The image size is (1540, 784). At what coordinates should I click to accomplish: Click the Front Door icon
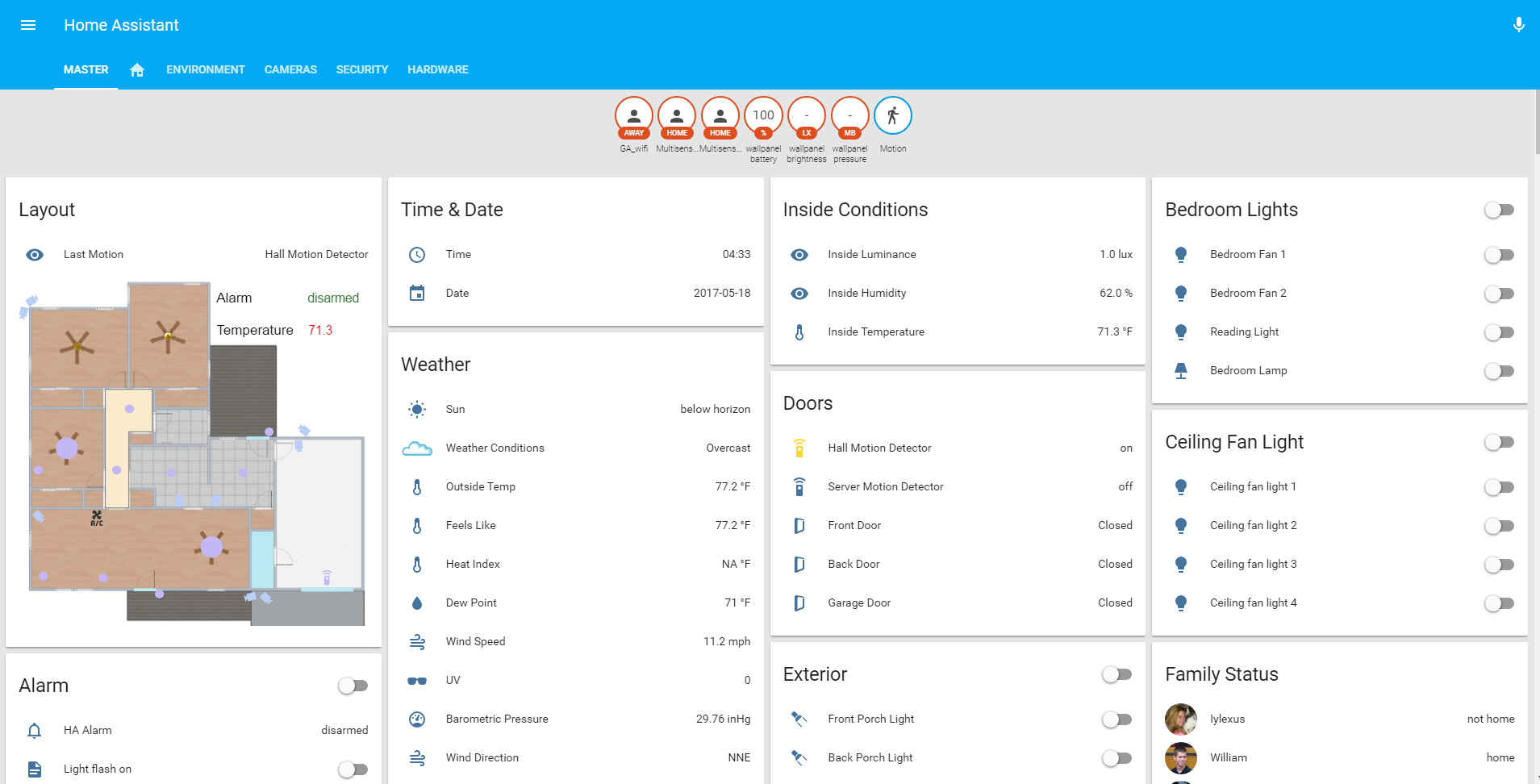(x=799, y=525)
